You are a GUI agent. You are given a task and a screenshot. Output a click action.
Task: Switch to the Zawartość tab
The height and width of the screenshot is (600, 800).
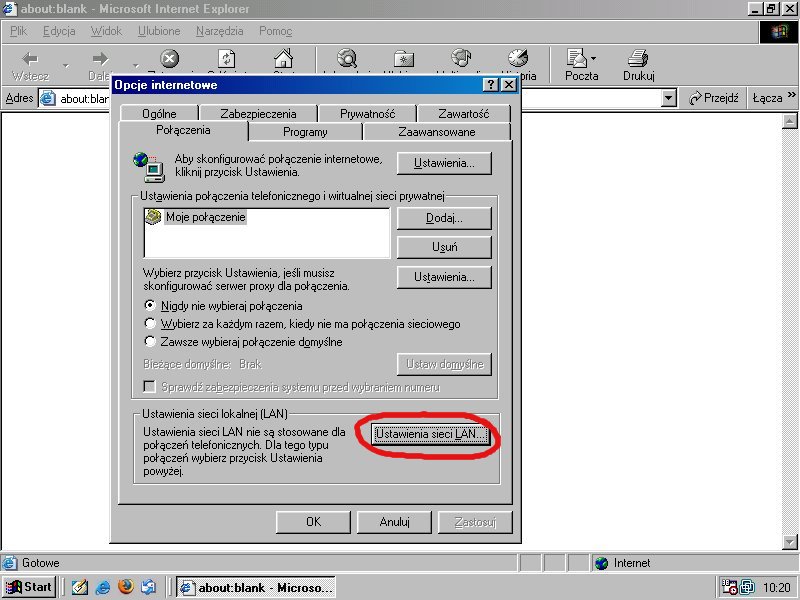point(463,113)
